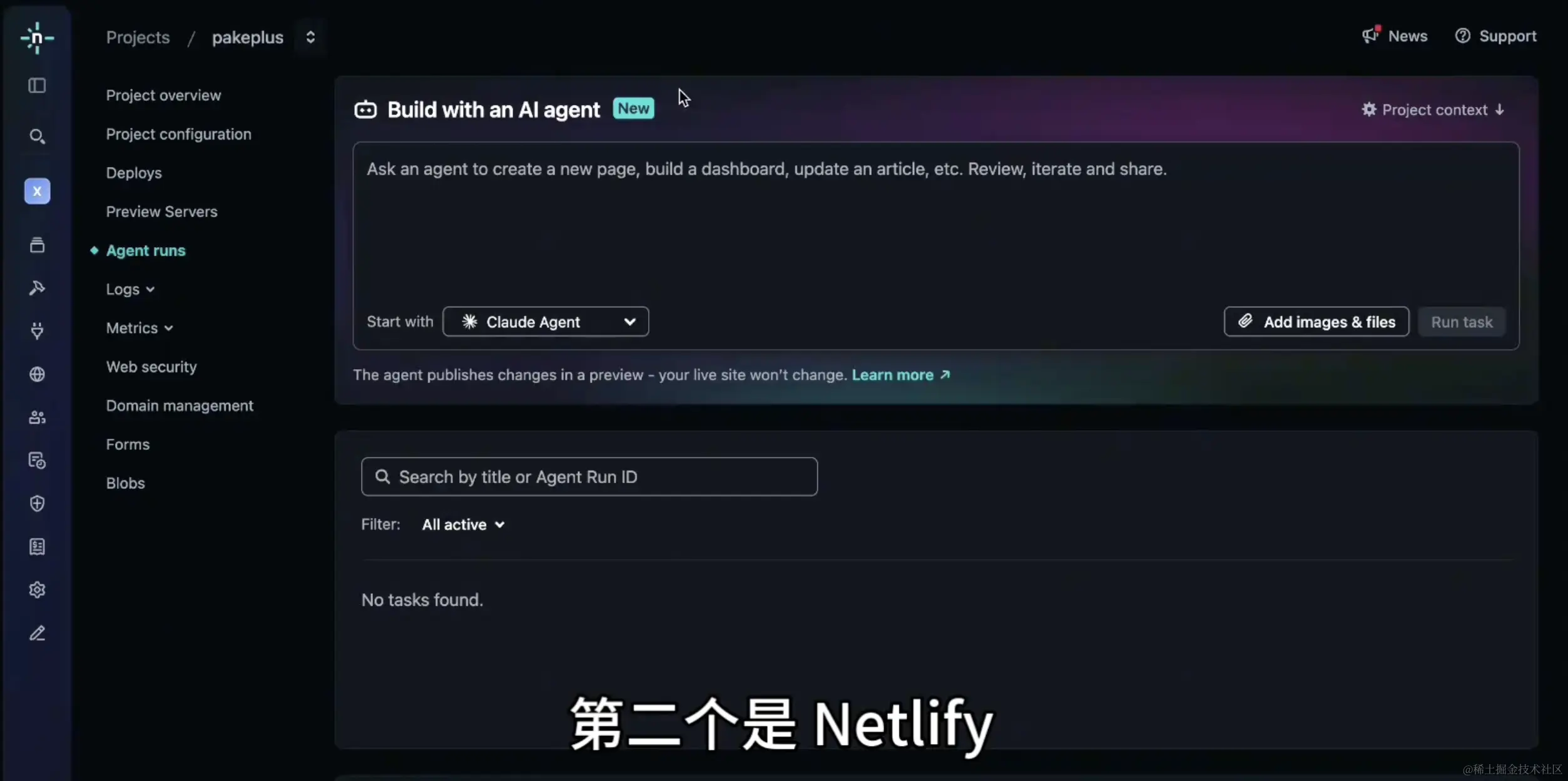Toggle the sidebar panel icon

click(37, 85)
